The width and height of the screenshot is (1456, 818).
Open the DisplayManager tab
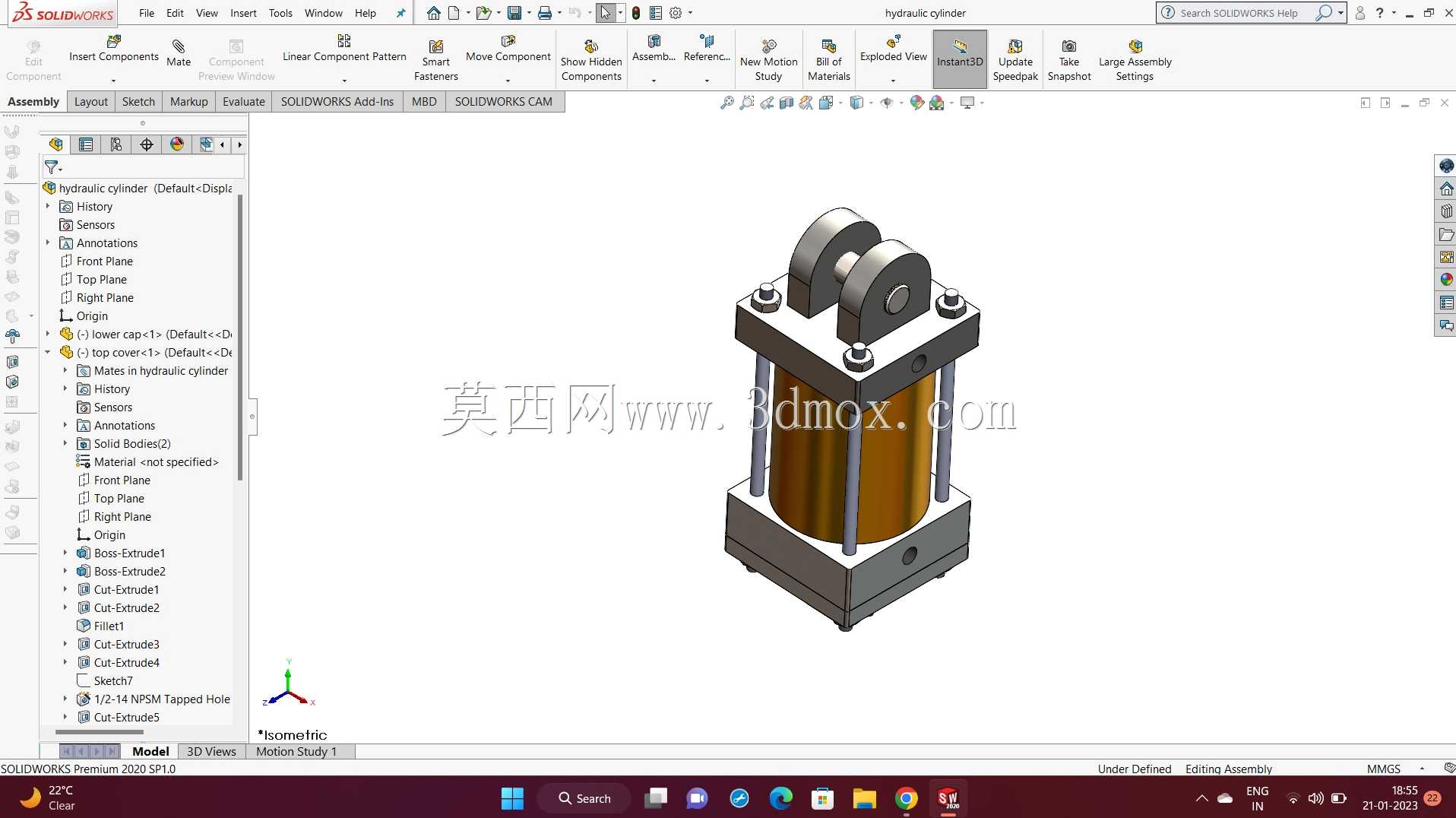point(177,144)
